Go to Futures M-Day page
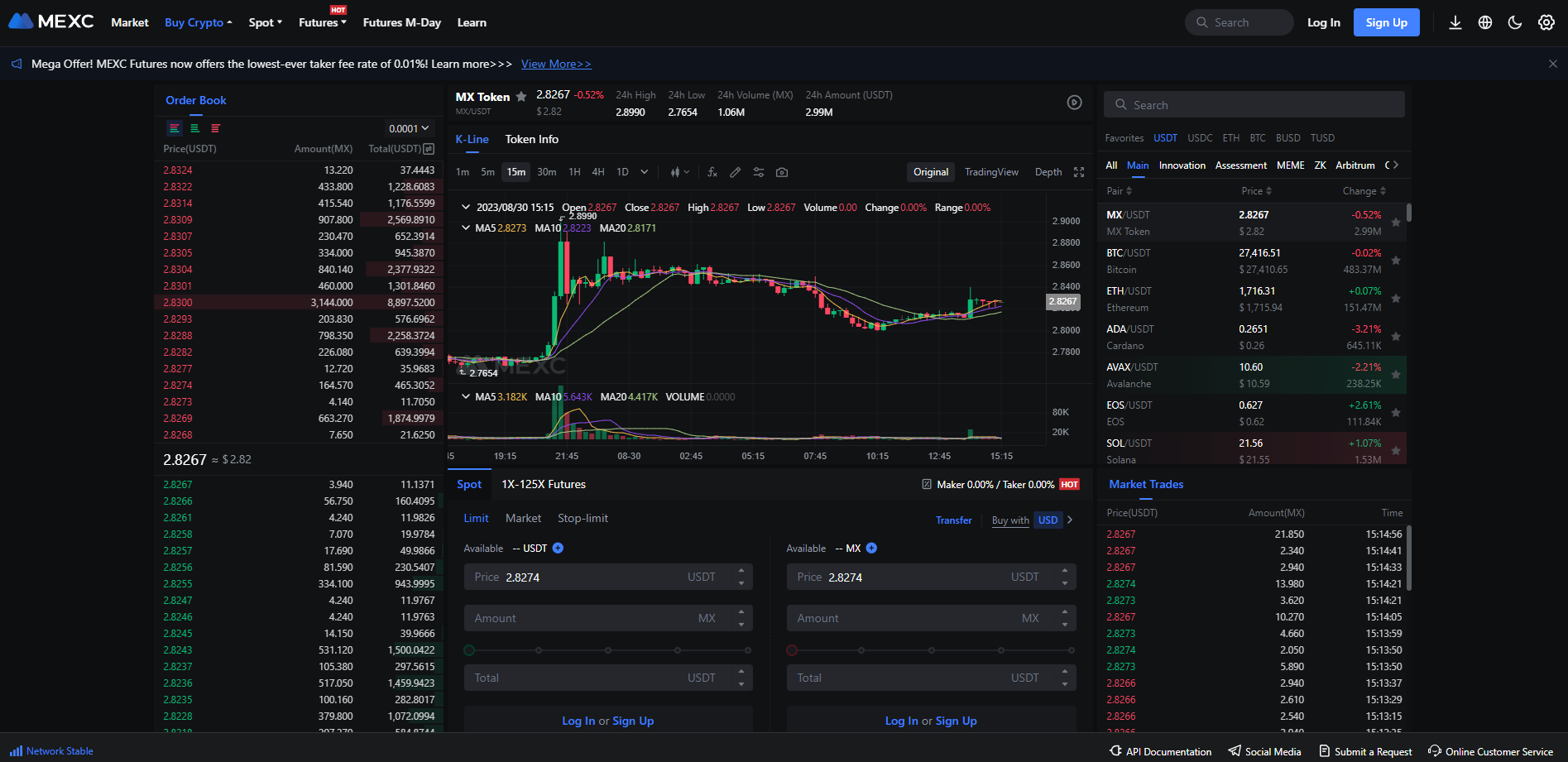This screenshot has height=762, width=1568. tap(402, 22)
